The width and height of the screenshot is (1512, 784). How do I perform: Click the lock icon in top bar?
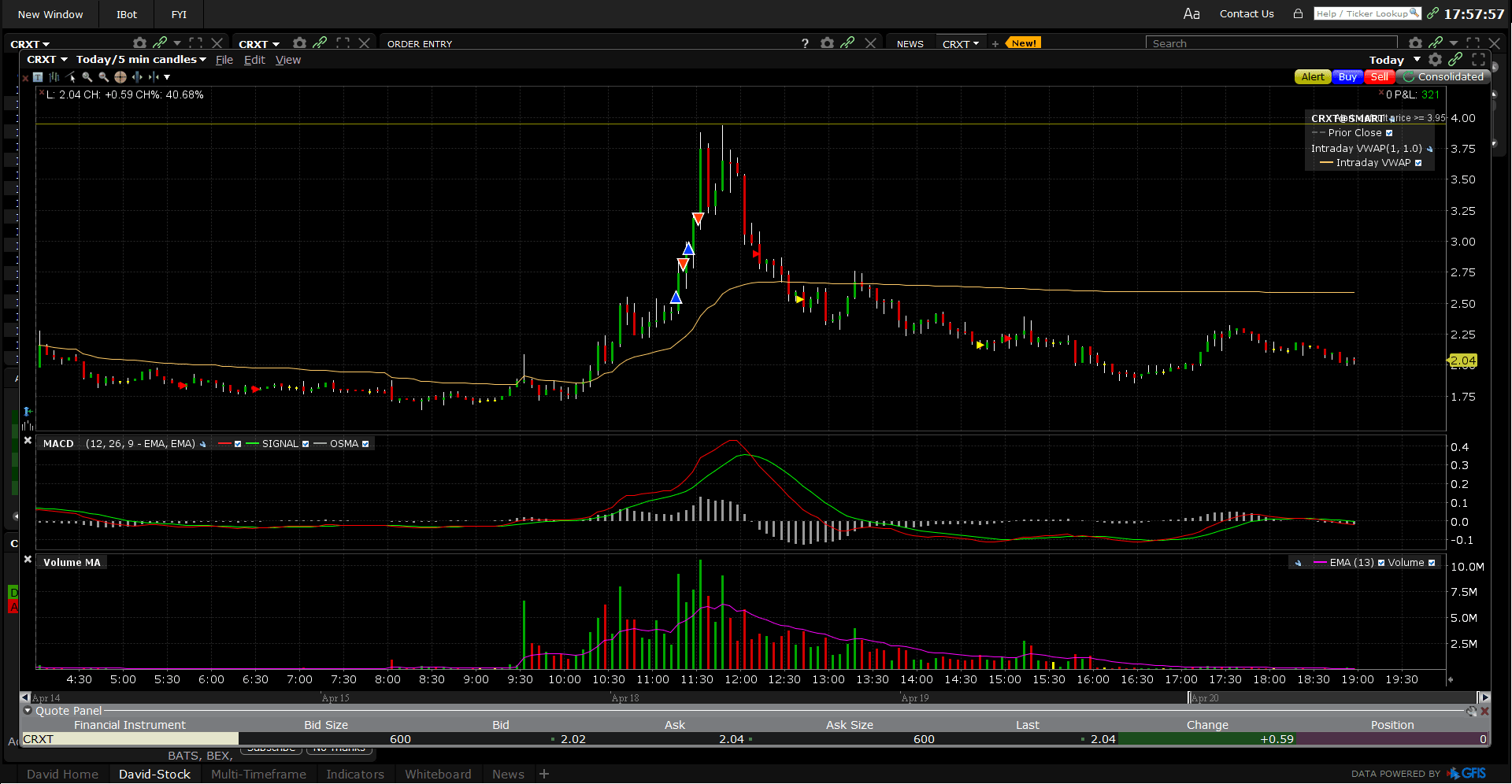1298,13
